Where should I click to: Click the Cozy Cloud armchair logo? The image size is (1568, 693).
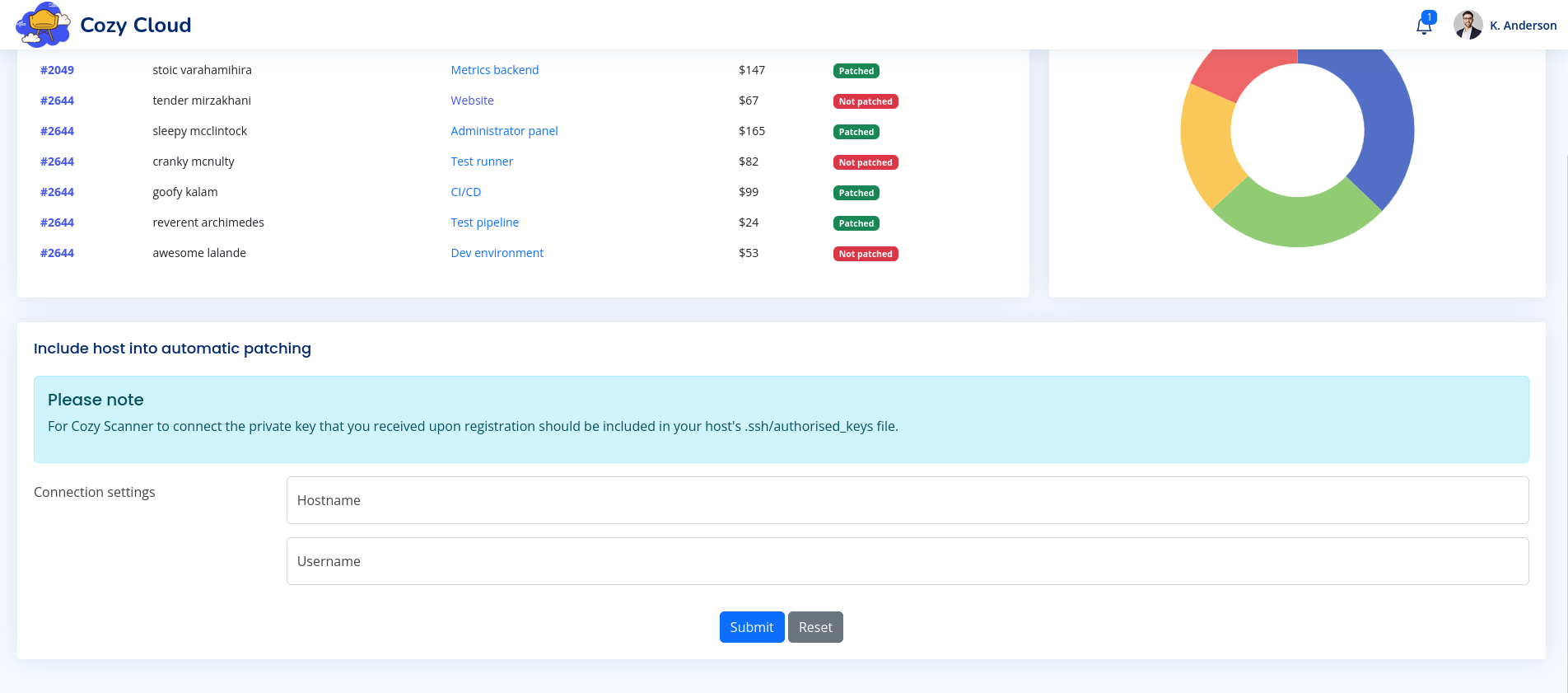(43, 25)
